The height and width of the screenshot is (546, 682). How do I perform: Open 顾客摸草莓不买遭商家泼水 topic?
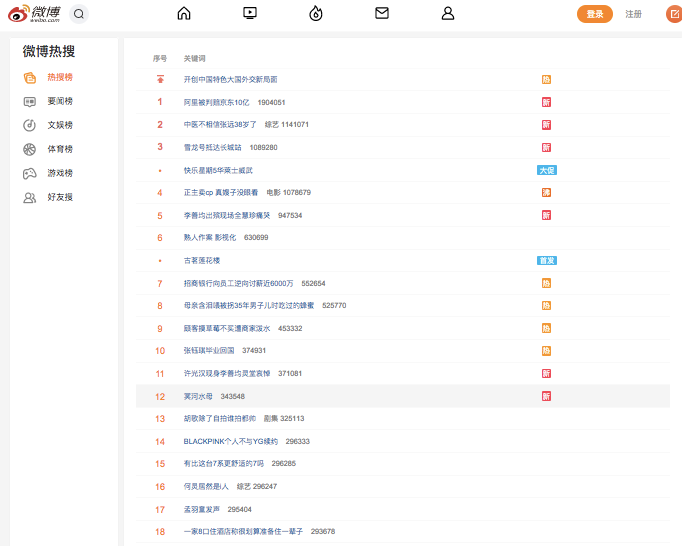(x=227, y=328)
